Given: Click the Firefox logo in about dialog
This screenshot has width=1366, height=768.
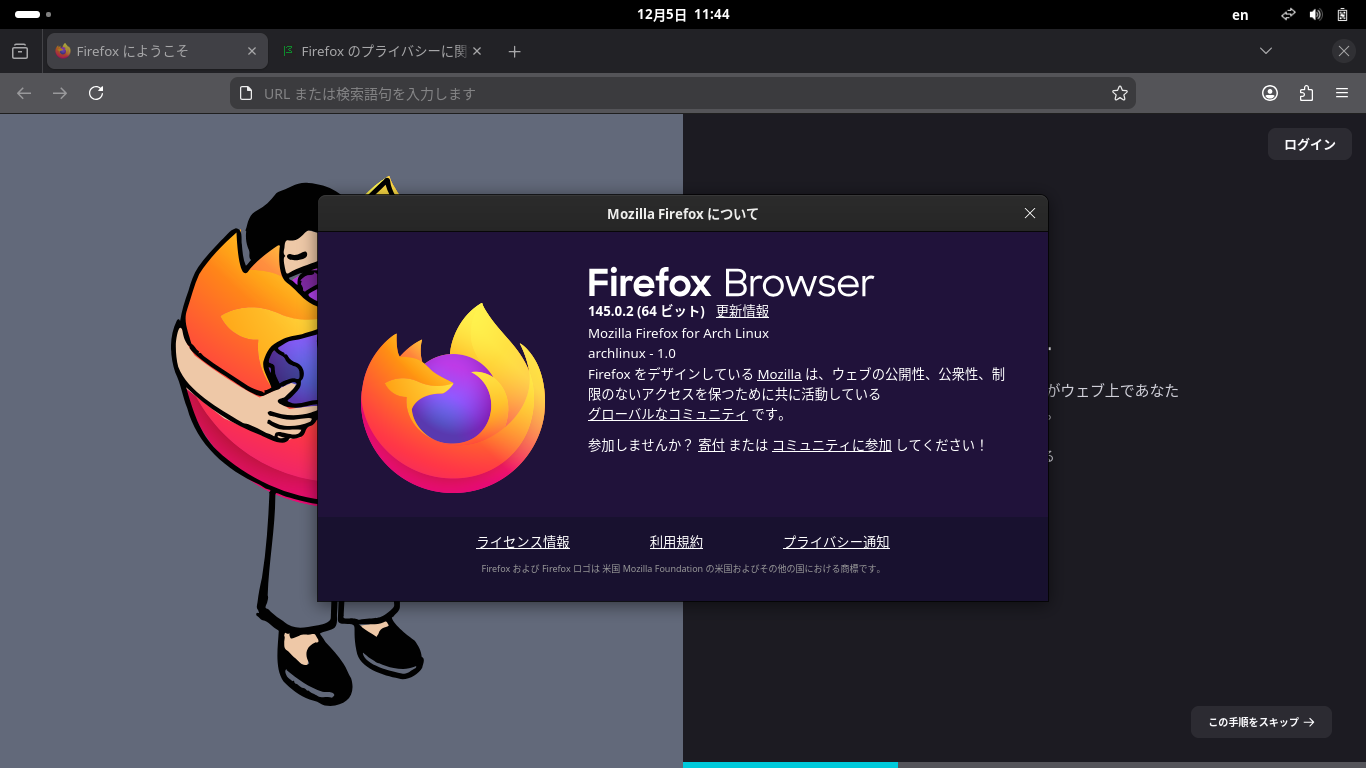Looking at the screenshot, I should coord(453,397).
